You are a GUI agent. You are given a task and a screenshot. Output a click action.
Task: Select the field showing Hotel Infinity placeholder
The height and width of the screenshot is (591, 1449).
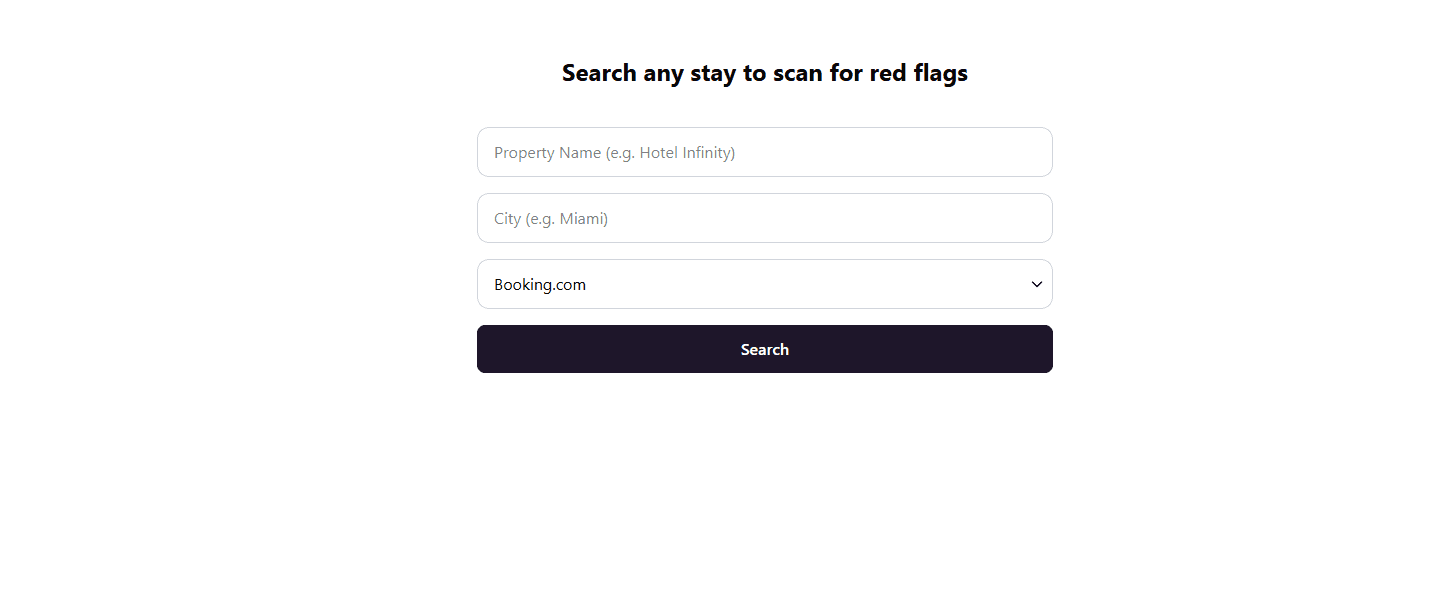765,152
